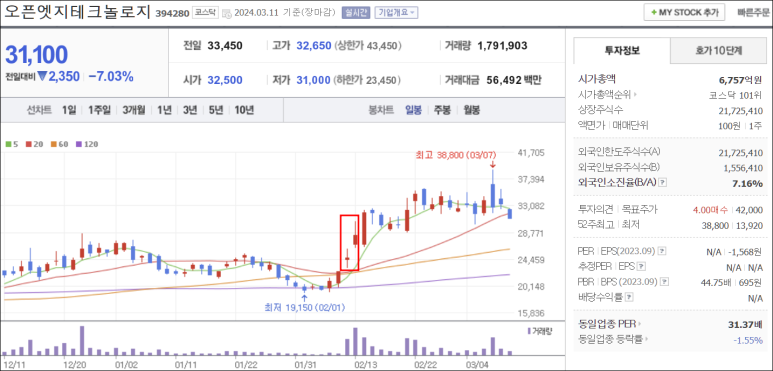Open the 기업개요 dropdown
Screen dimensions: 773x371
point(396,13)
